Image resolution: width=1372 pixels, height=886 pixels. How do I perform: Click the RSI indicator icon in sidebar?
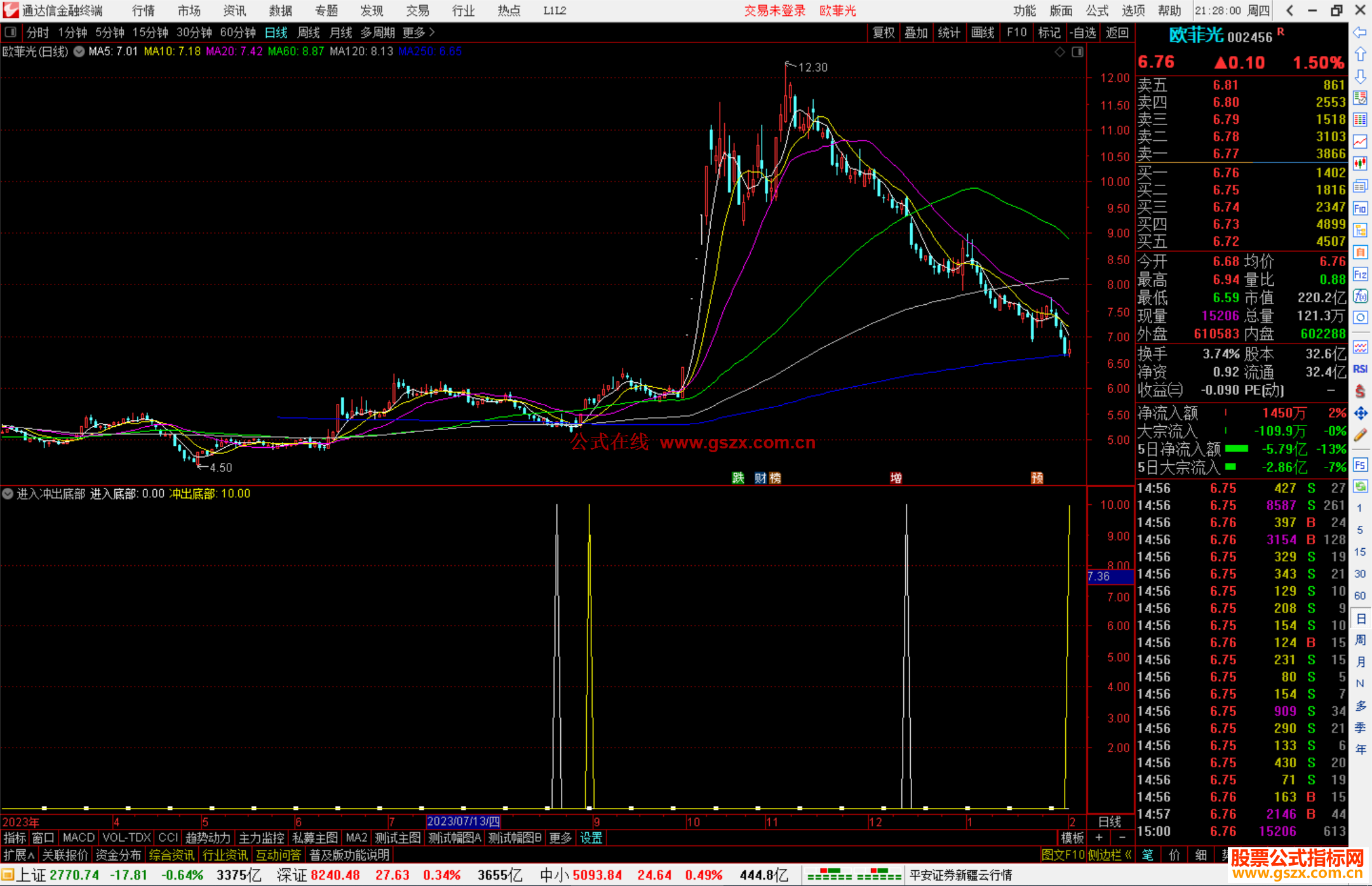click(1360, 369)
